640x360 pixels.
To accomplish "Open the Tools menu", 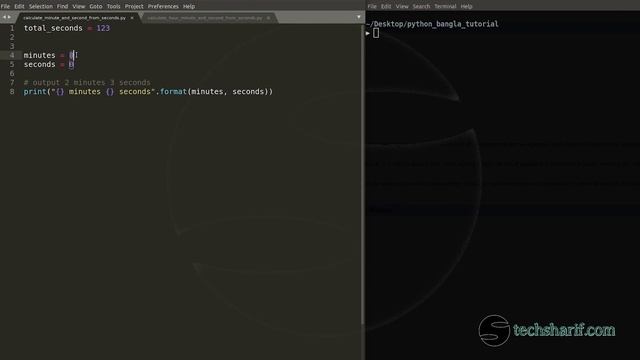I will coord(113,6).
